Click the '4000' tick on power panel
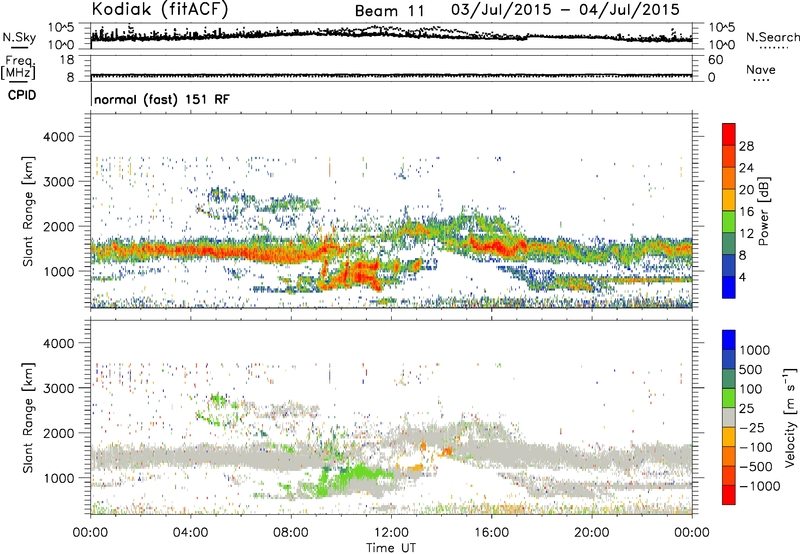800x554 pixels. pyautogui.click(x=58, y=137)
